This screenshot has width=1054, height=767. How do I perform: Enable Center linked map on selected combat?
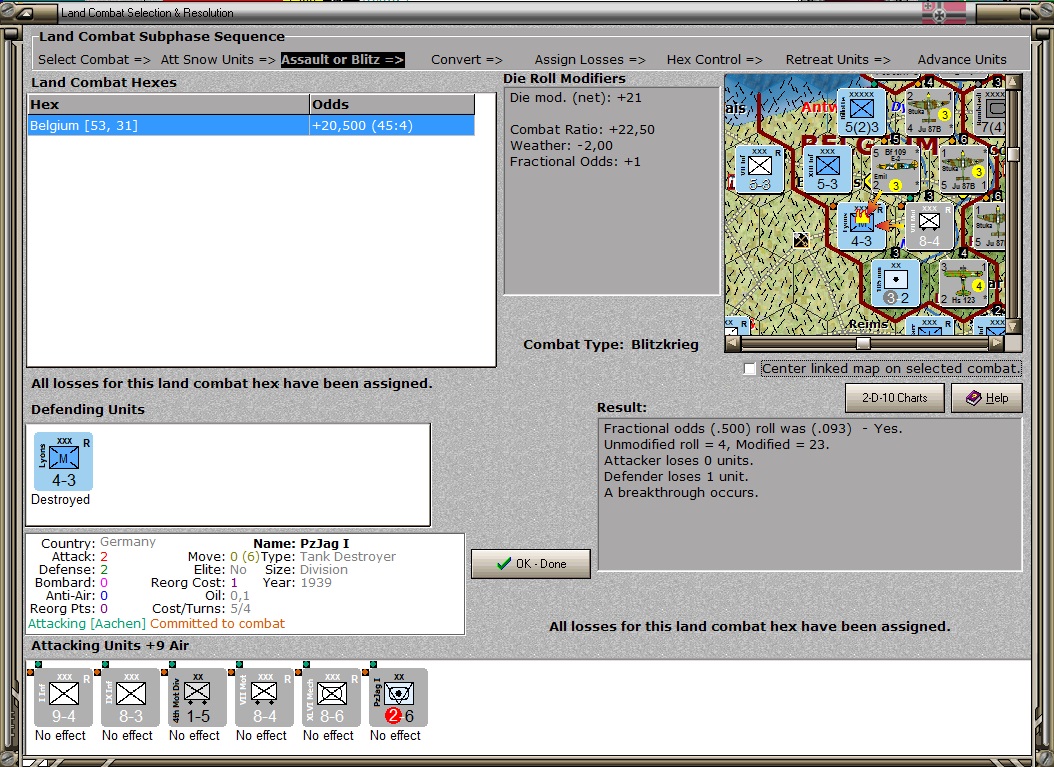coord(749,368)
